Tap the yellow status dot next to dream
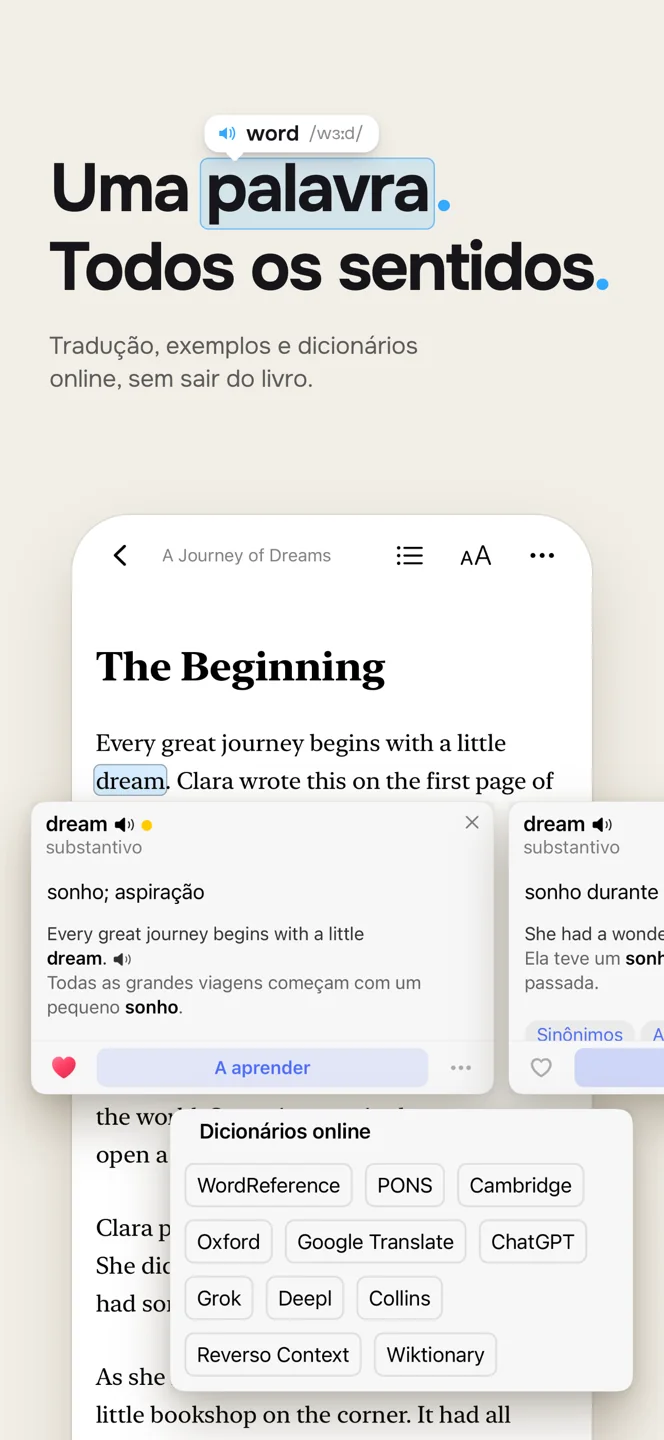The image size is (664, 1440). coord(147,826)
